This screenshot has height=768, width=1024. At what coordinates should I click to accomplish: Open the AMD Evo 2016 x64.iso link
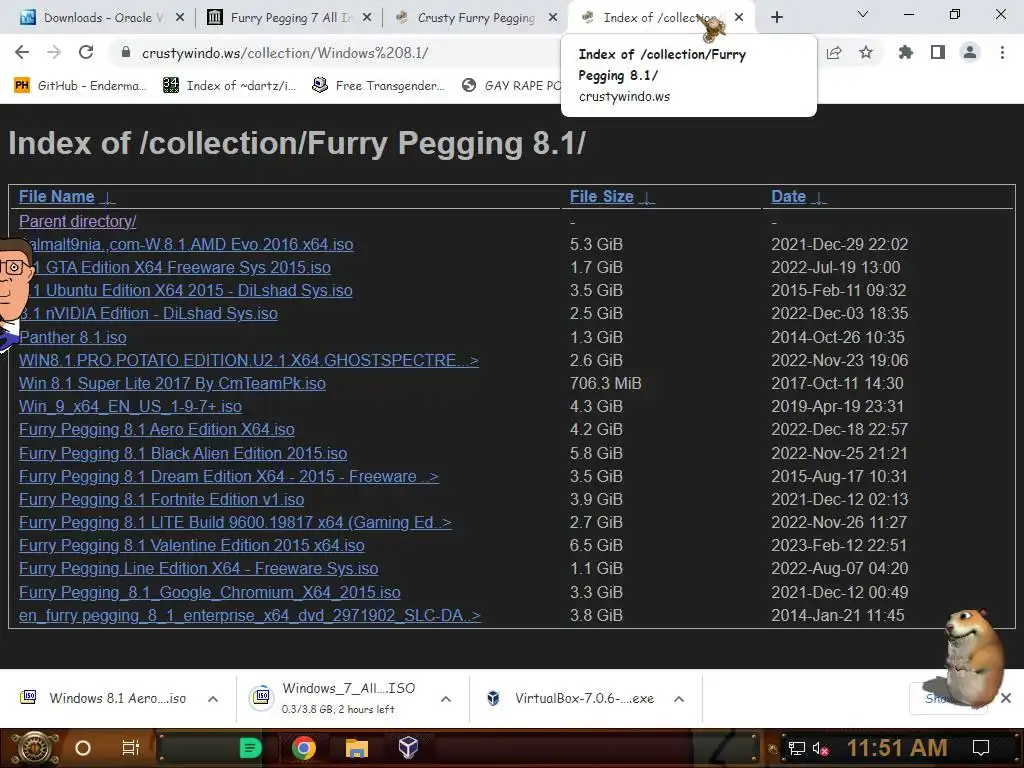click(193, 244)
